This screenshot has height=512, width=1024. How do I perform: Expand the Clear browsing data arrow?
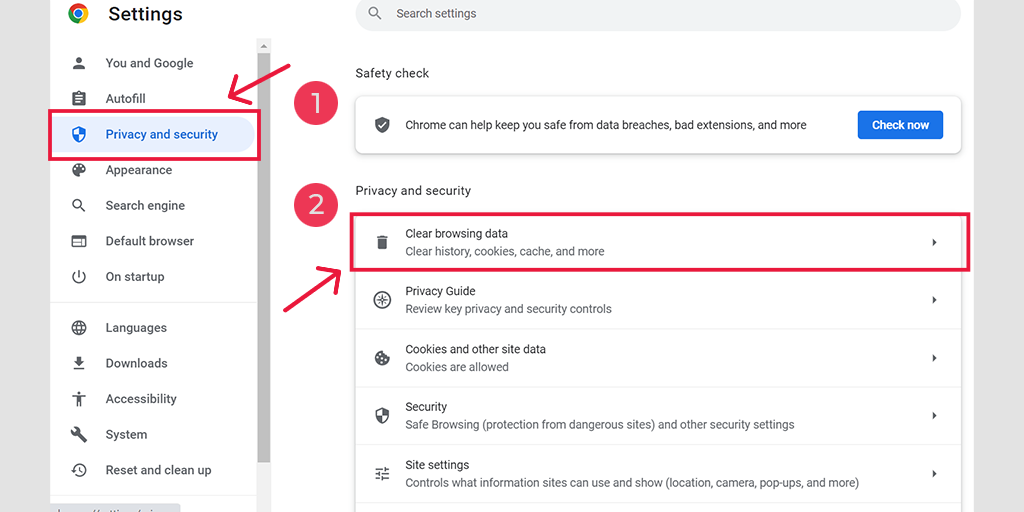click(x=934, y=242)
